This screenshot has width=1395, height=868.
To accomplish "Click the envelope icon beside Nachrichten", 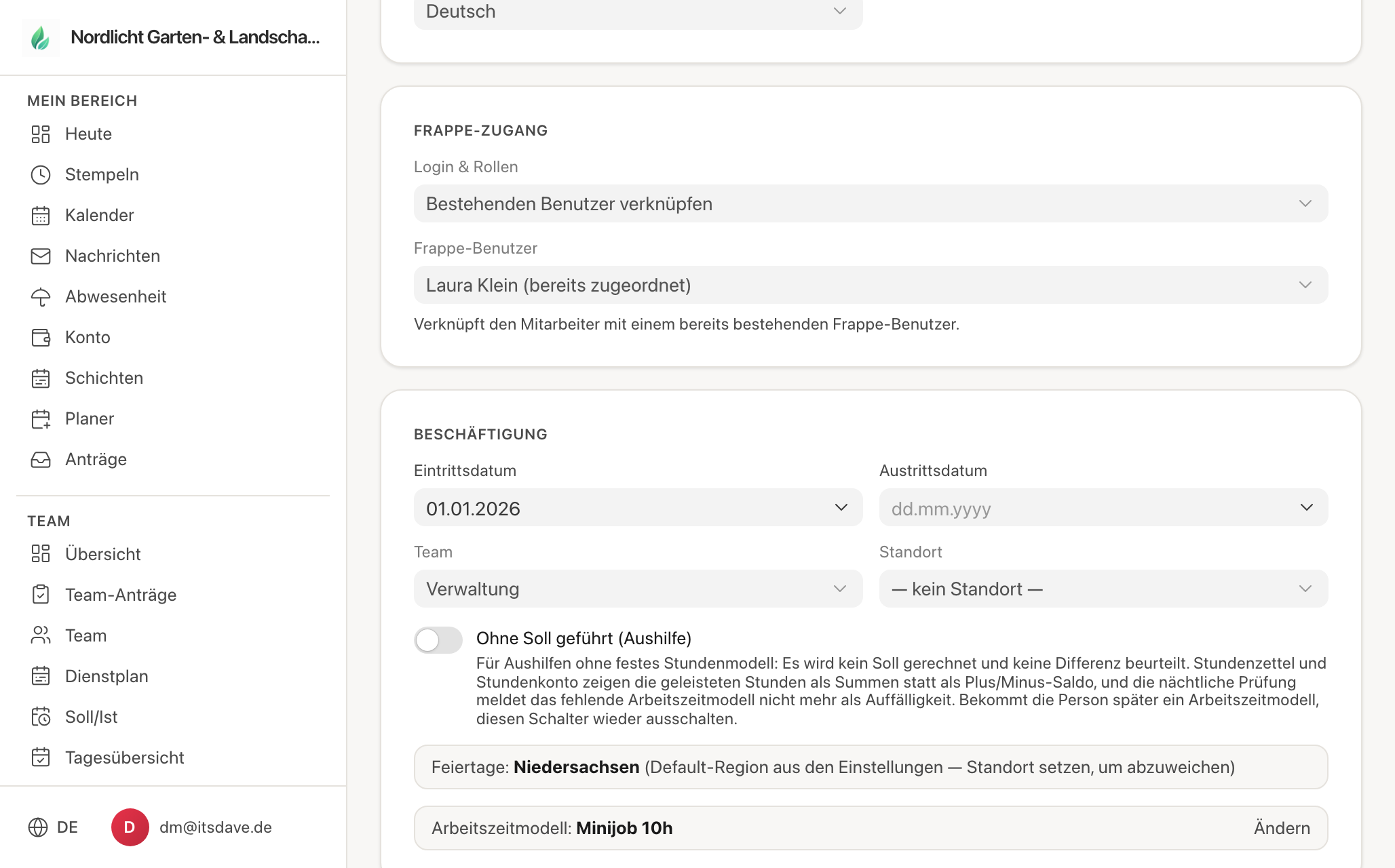I will [41, 256].
